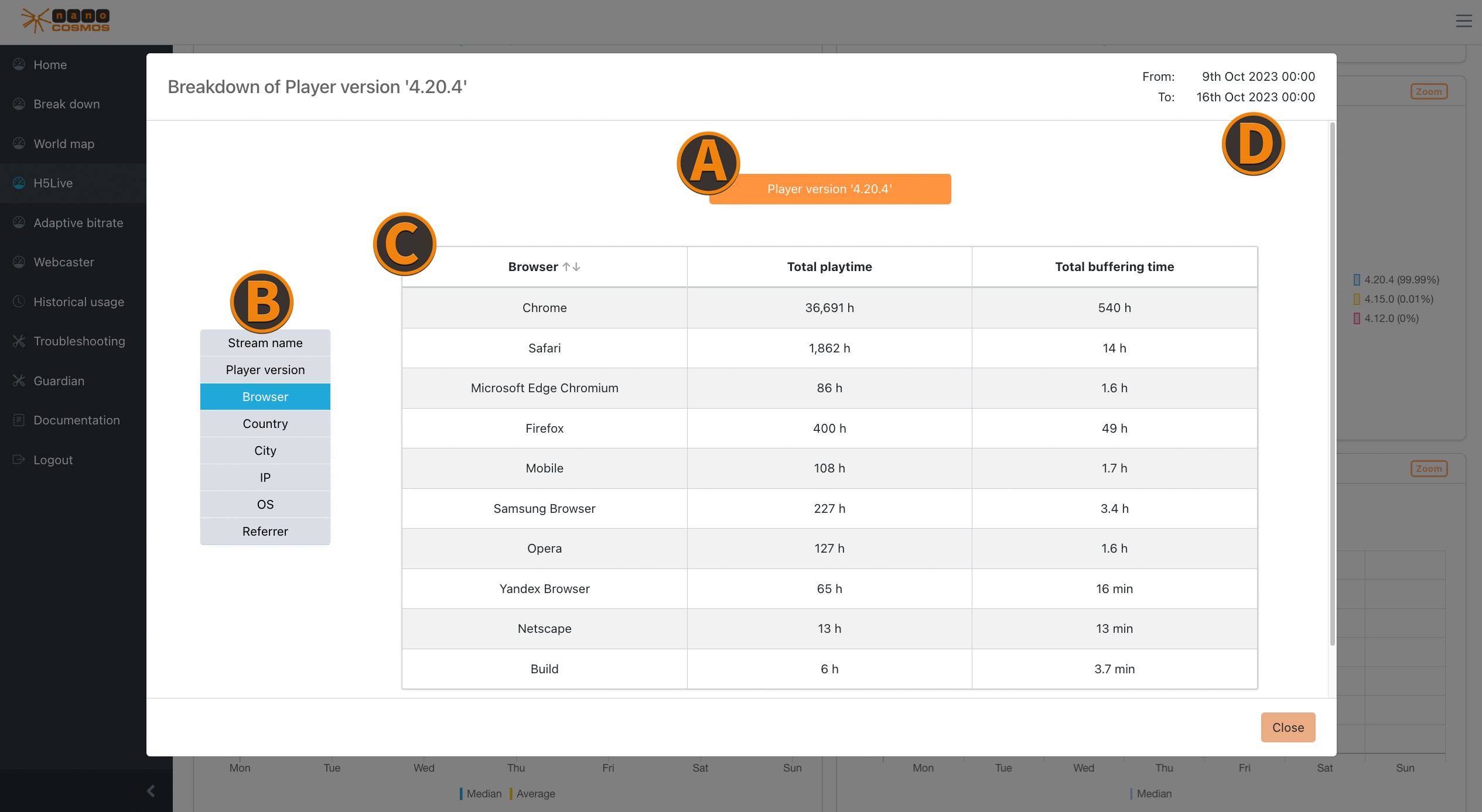
Task: Toggle Median legend in left chart
Action: coord(481,794)
